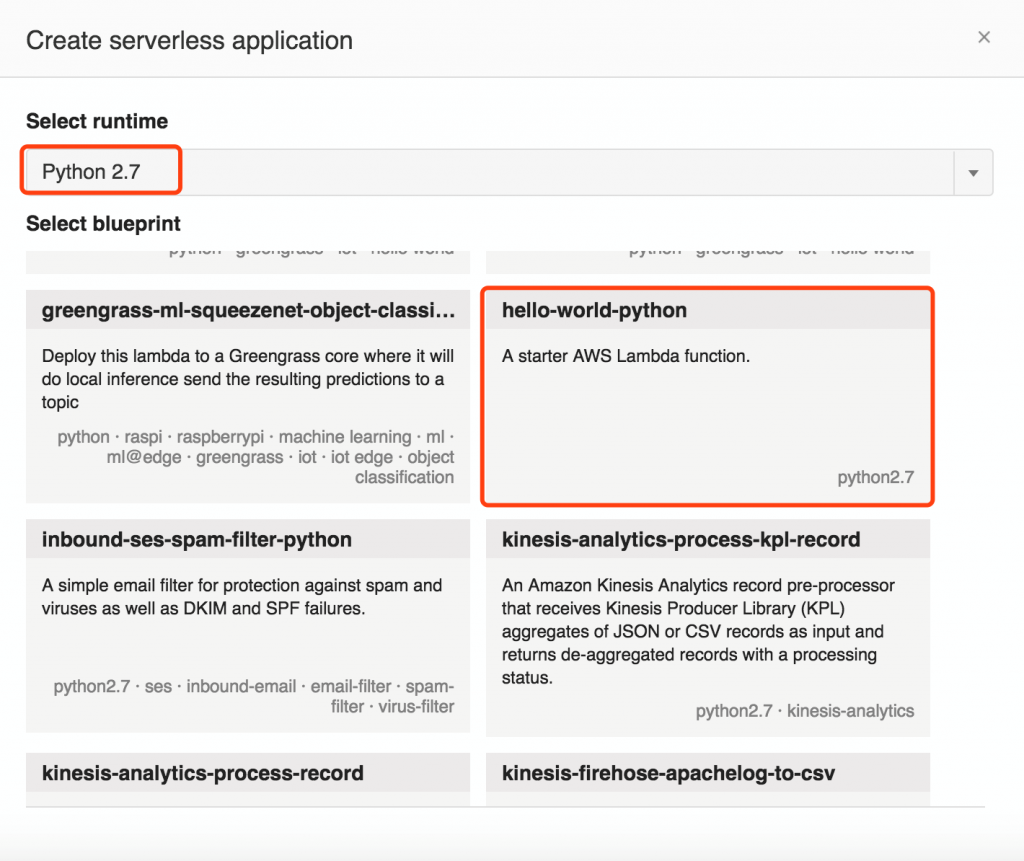Image resolution: width=1024 pixels, height=861 pixels.
Task: Click the KPL record pre-processor description
Action: click(x=698, y=632)
